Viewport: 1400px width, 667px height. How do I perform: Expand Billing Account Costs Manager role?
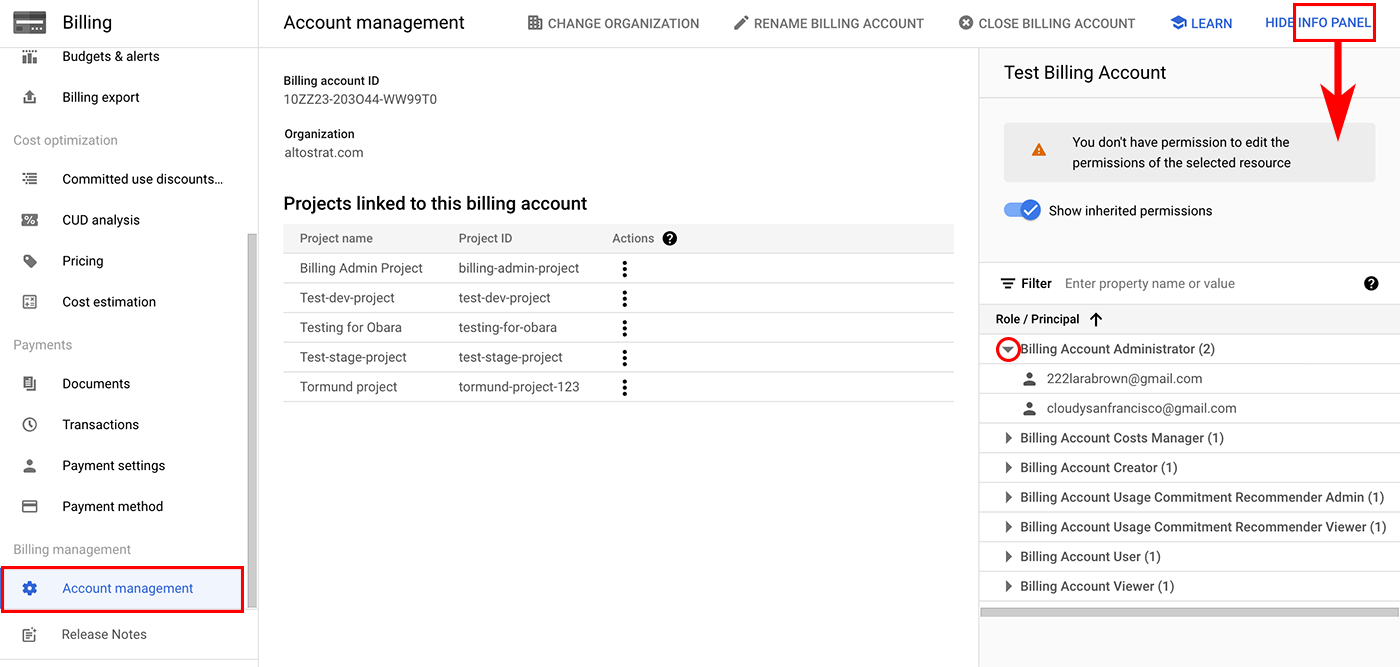[x=1008, y=437]
